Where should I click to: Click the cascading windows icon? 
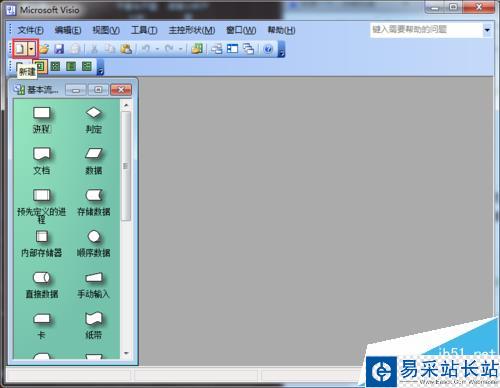click(x=248, y=49)
